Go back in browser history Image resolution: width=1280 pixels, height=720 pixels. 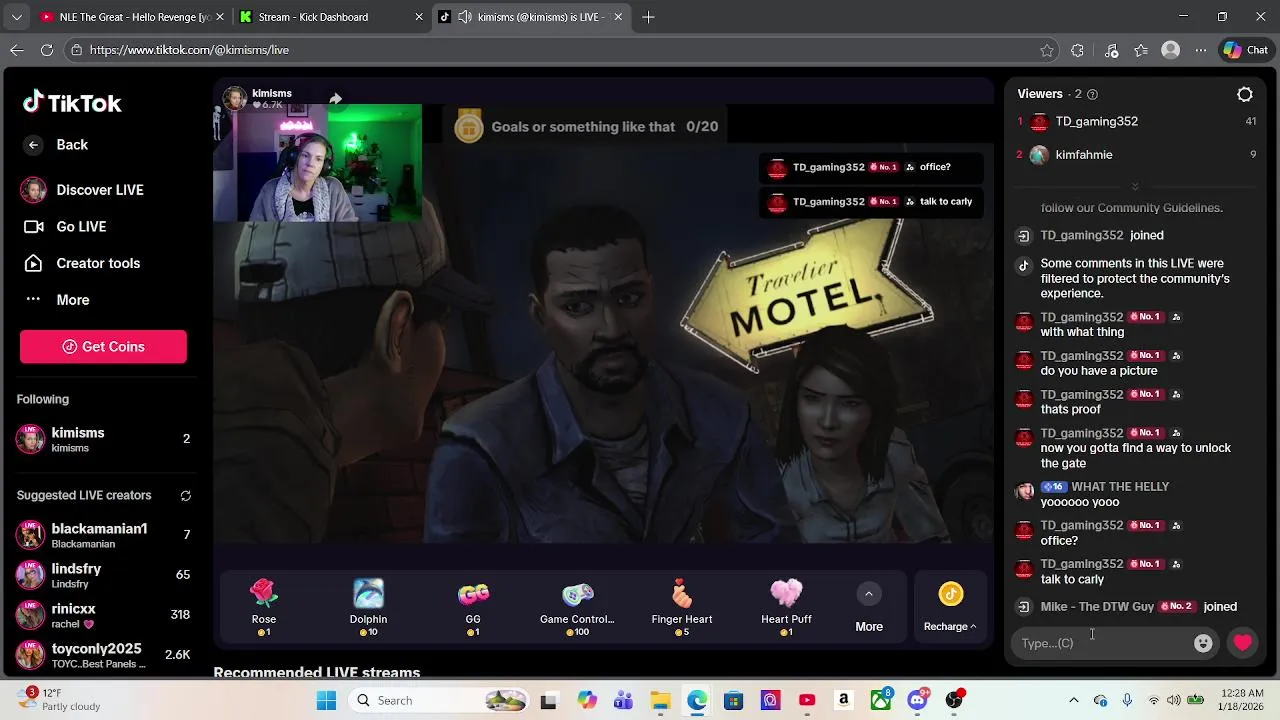click(17, 50)
